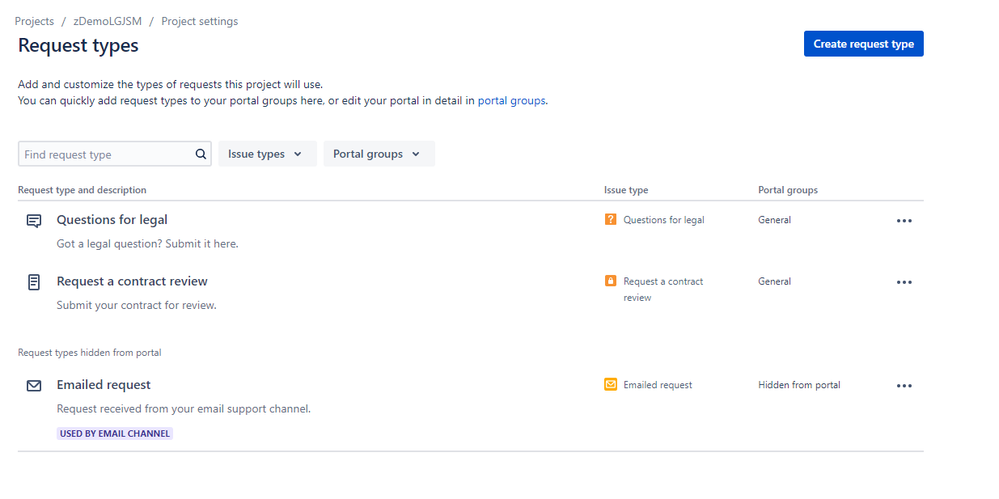Screen dimensions: 999x499
Task: Open the portal groups link
Action: coord(511,100)
